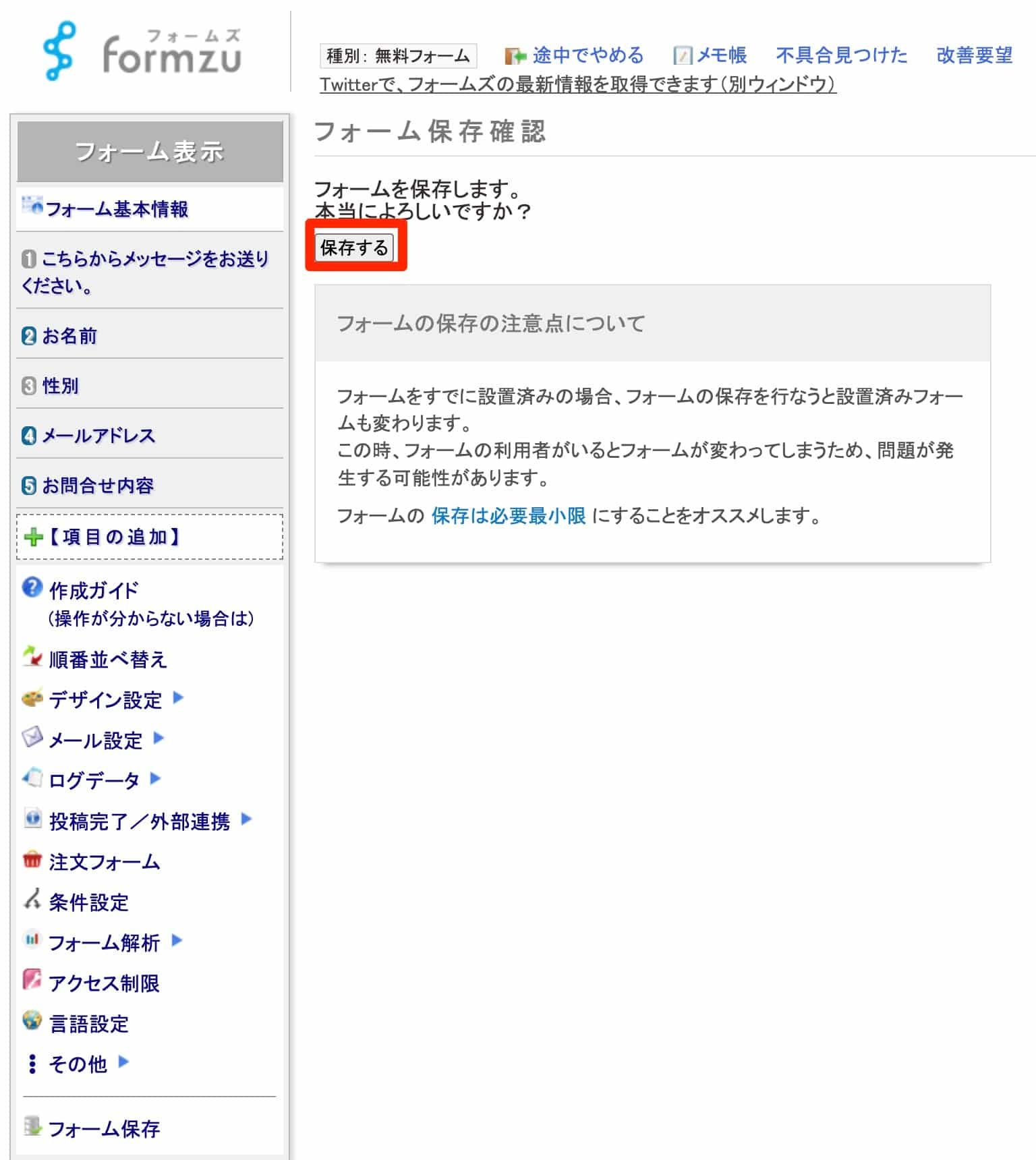Click the フォーム保存確認 heading
Image resolution: width=1036 pixels, height=1160 pixels.
click(x=430, y=131)
